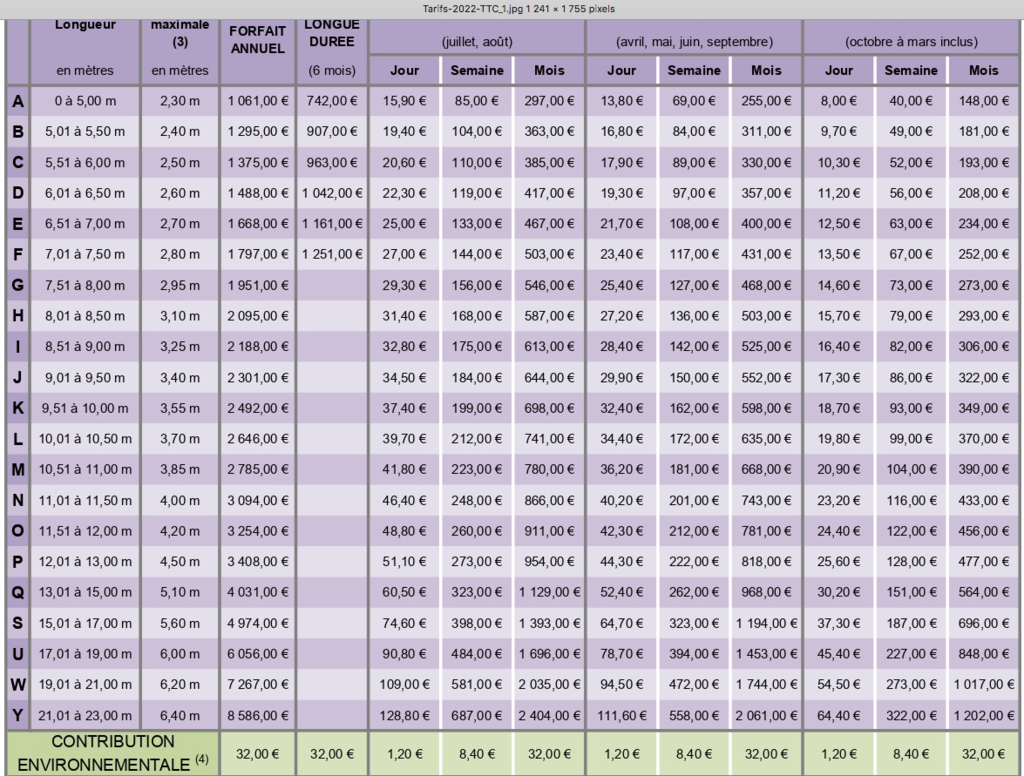Viewport: 1024px width, 776px height.
Task: Click the 148,00 € winter monthly cell
Action: coord(984,101)
